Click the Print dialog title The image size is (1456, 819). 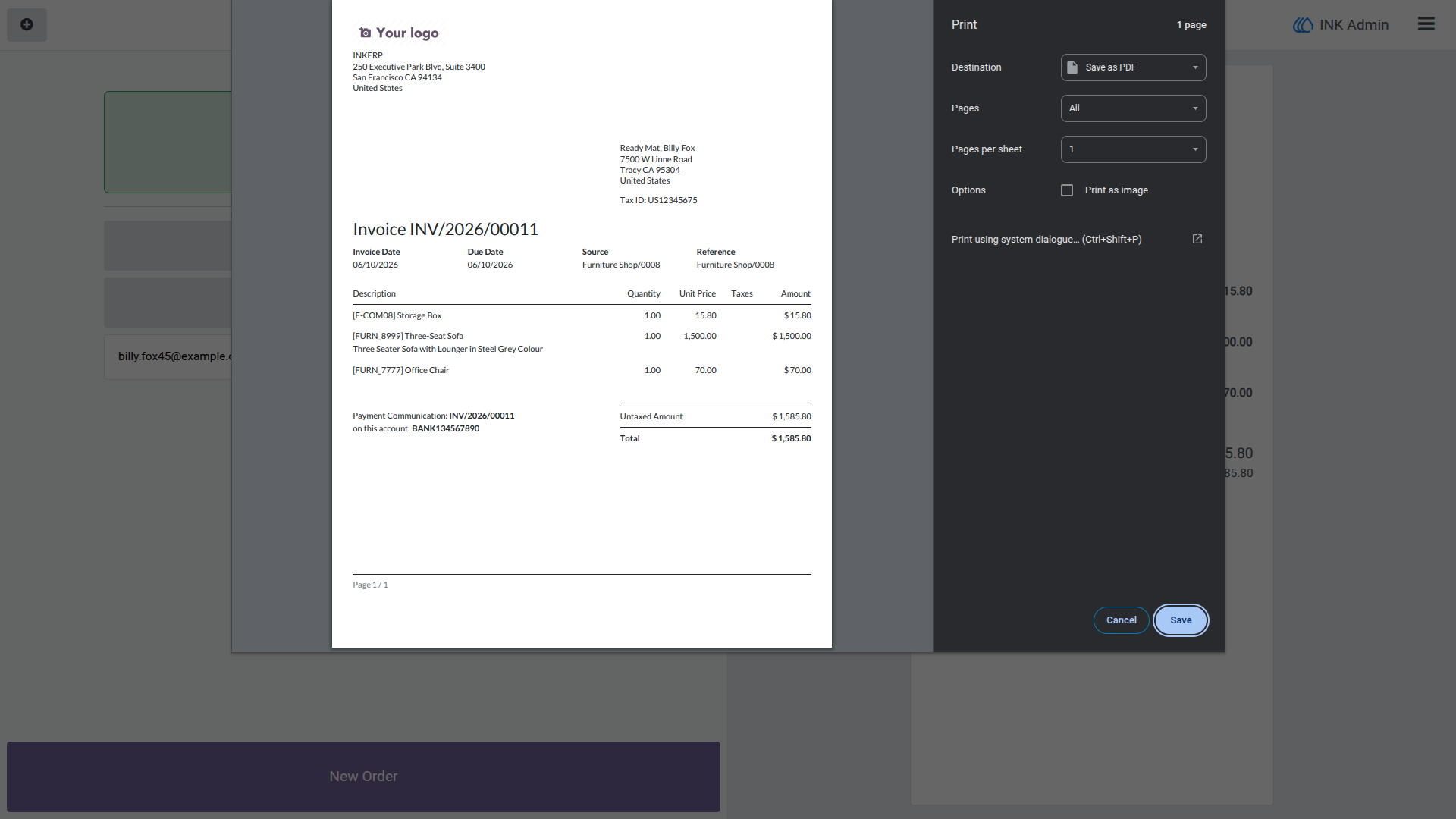pos(964,25)
